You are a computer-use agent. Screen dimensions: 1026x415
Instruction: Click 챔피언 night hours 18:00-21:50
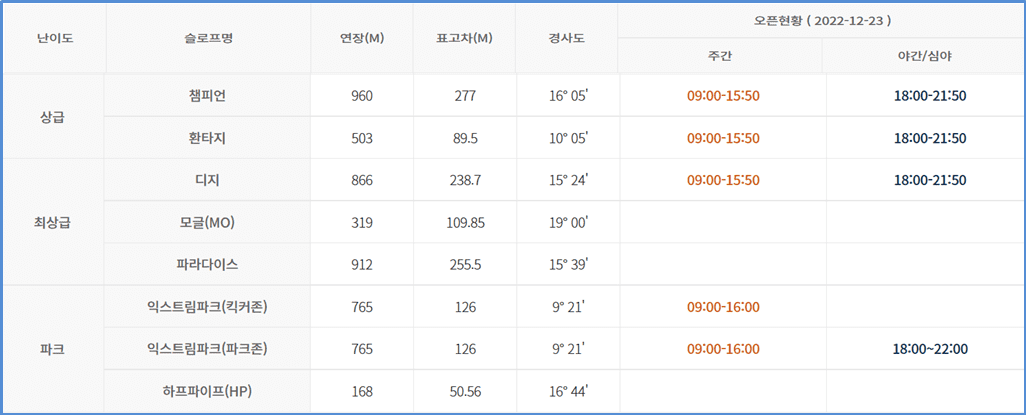[x=930, y=96]
